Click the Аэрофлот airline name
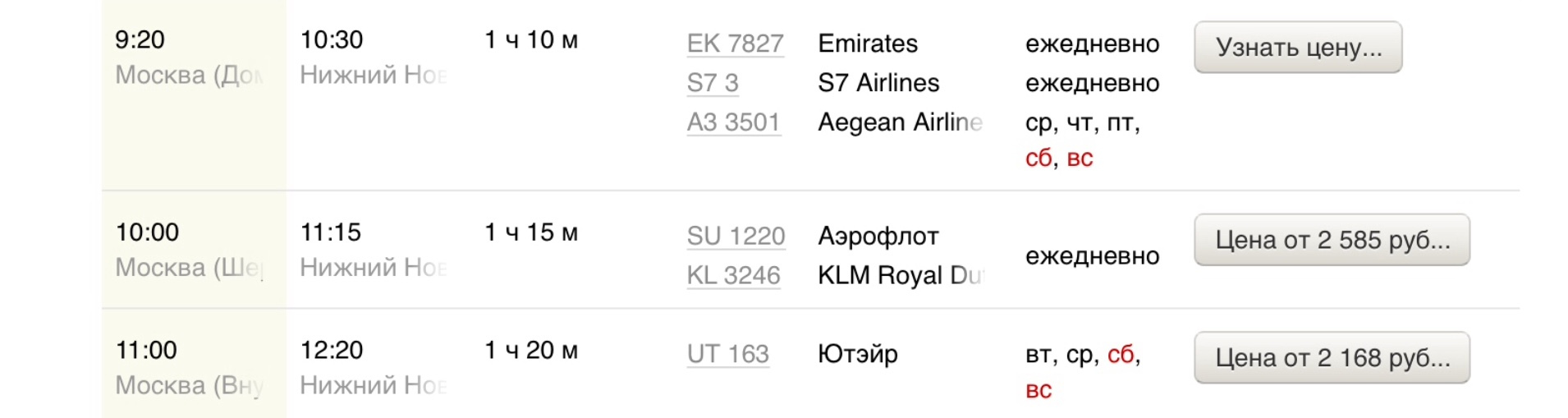1568x418 pixels. [x=878, y=237]
